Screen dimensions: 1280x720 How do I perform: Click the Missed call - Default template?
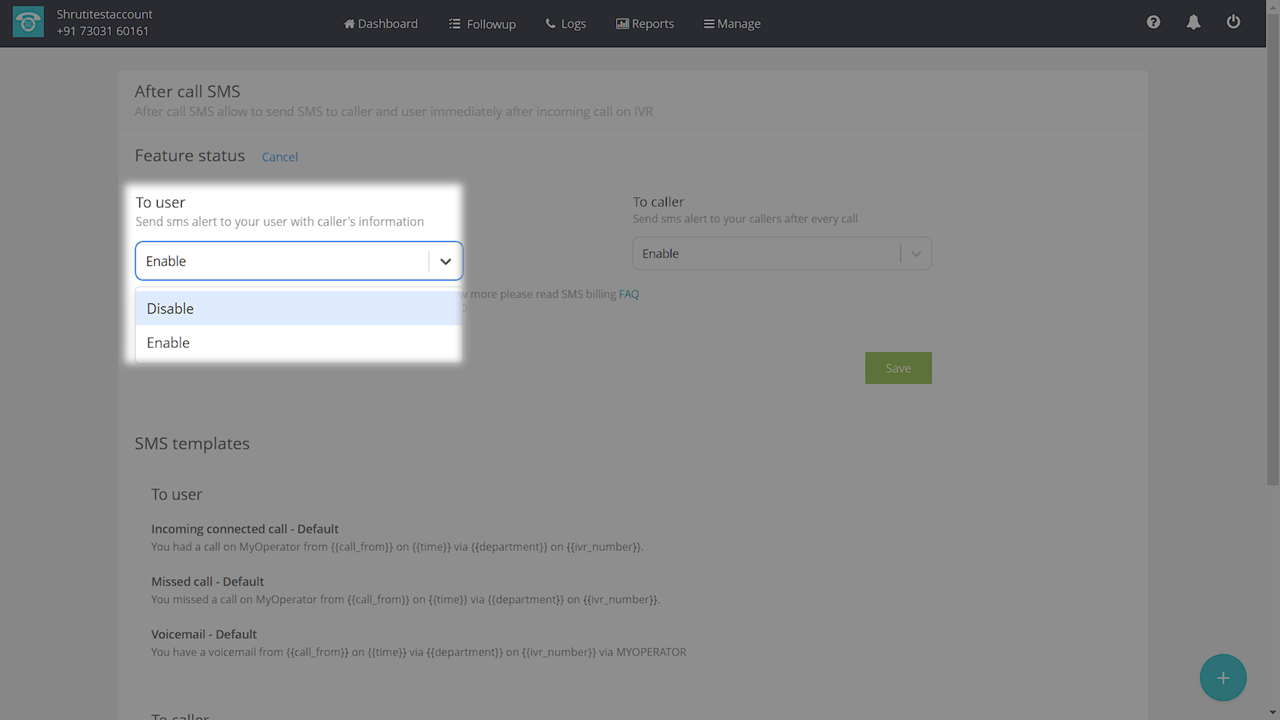click(x=208, y=581)
